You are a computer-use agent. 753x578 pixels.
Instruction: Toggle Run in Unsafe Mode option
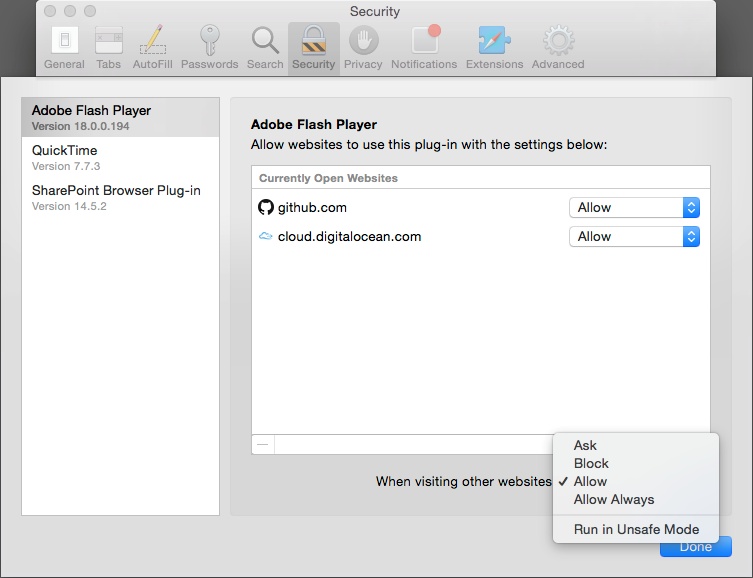point(636,530)
